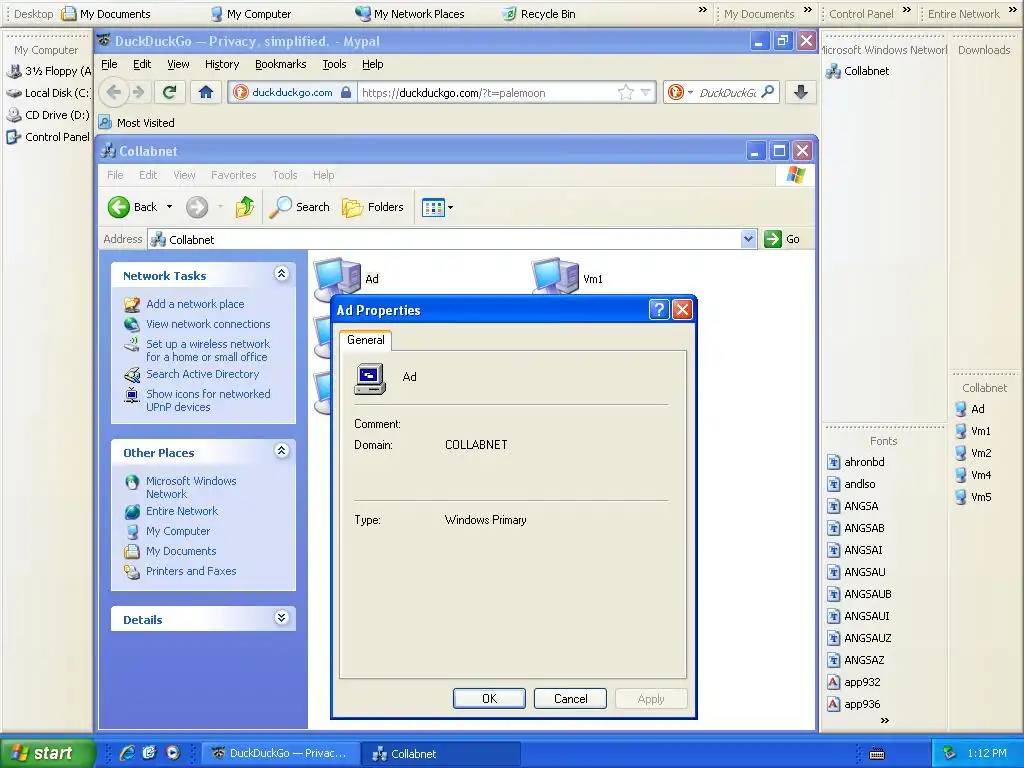Screen dimensions: 1024x768
Task: Click the Collabnet address field
Action: click(444, 239)
